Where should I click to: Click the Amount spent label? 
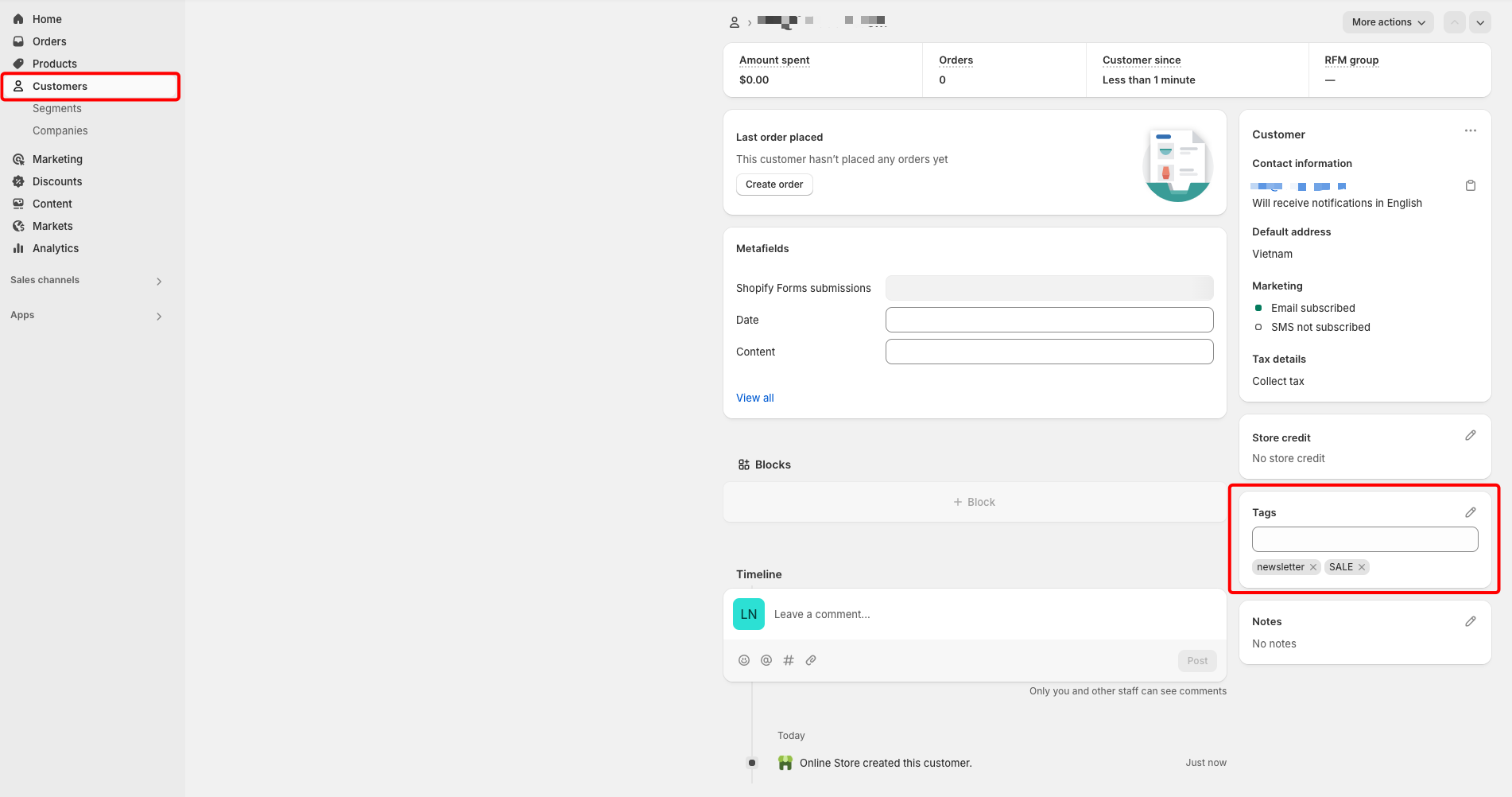pyautogui.click(x=774, y=60)
